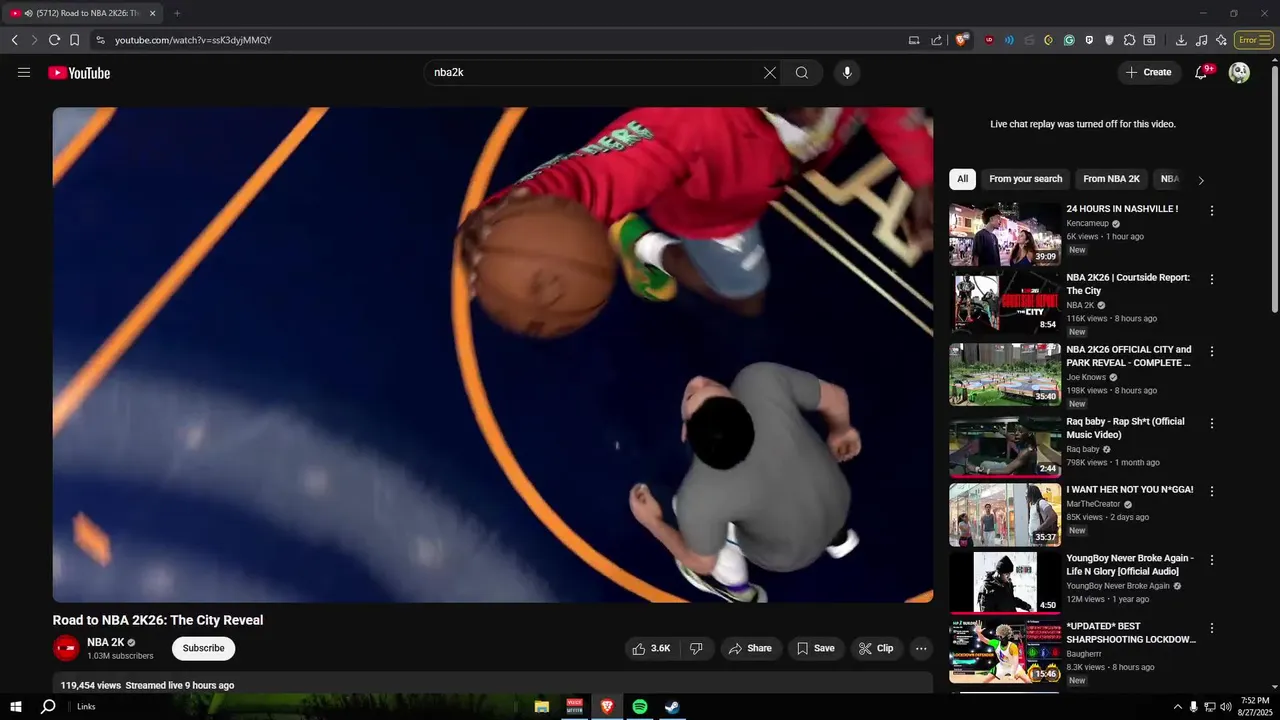
Task: Open 24 HOURS IN NASHVILLE thumbnail
Action: pyautogui.click(x=1005, y=234)
